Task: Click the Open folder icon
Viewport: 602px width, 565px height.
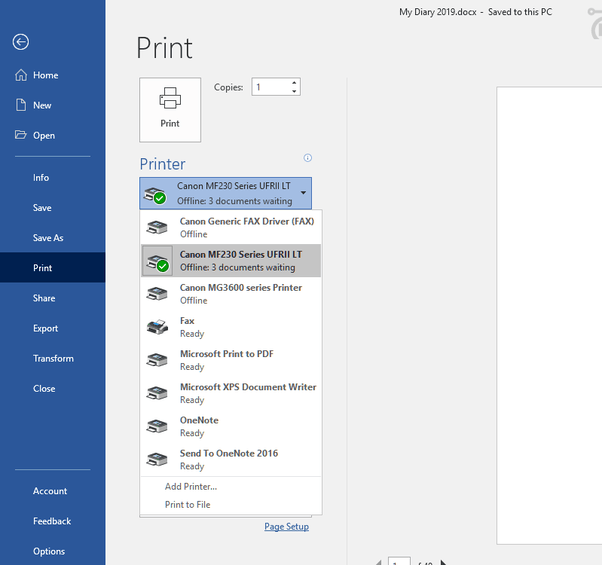Action: (20, 135)
